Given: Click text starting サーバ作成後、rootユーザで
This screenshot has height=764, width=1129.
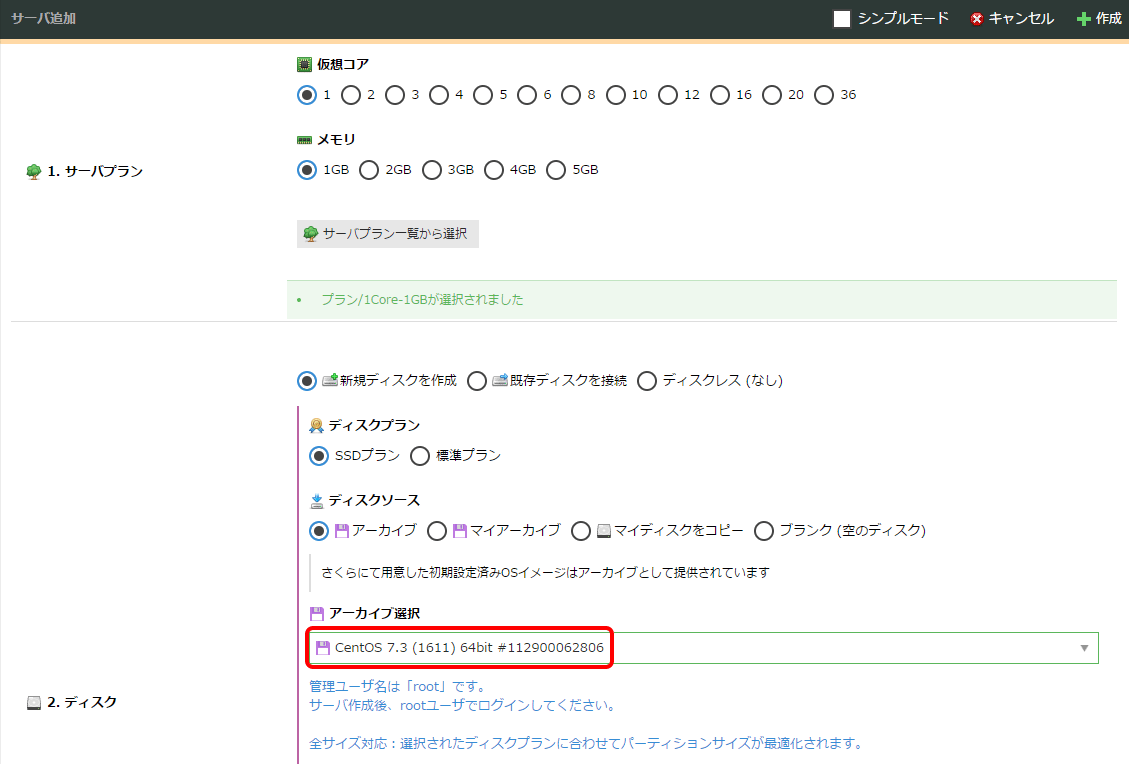Looking at the screenshot, I should (464, 706).
